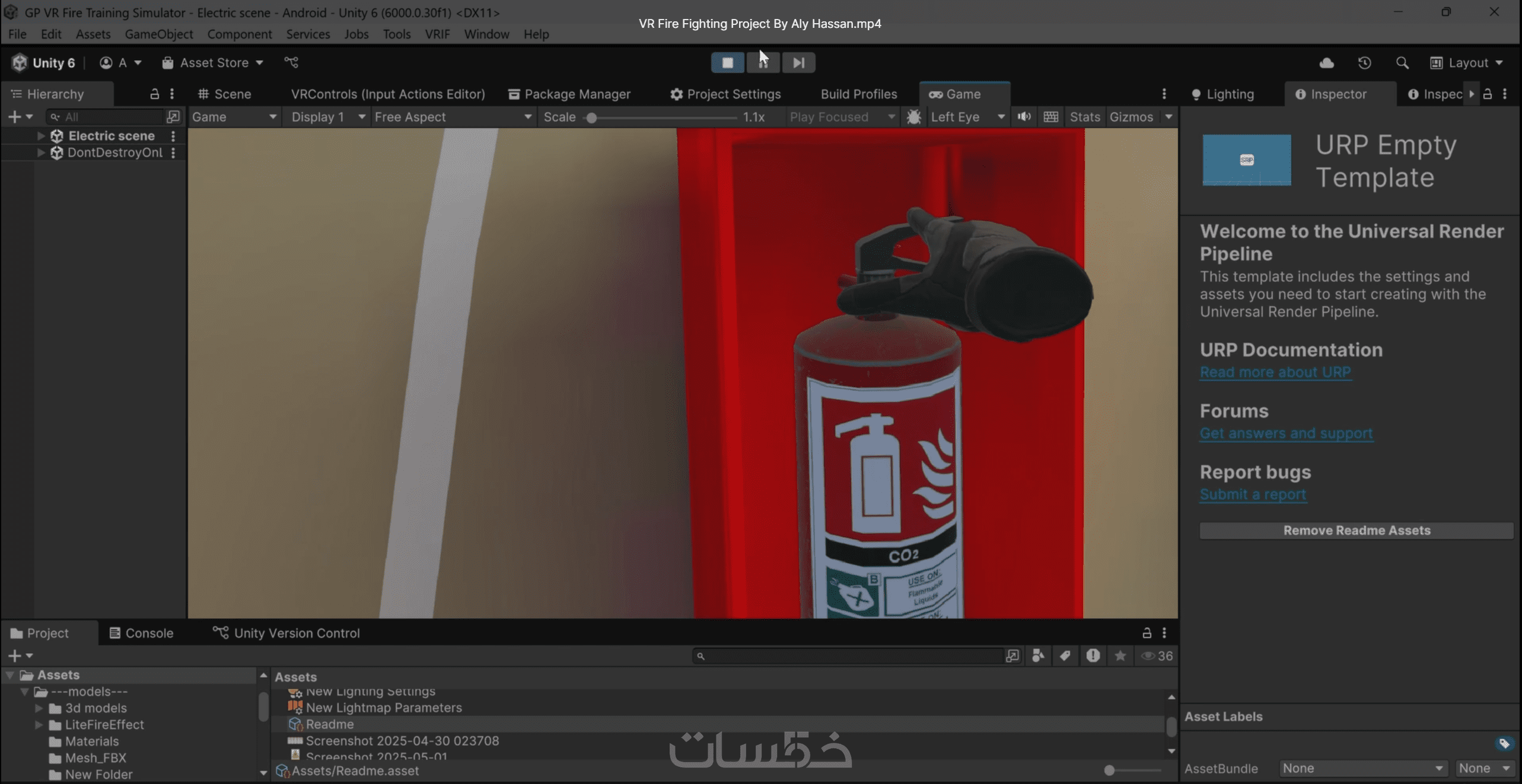Mute audio in the Game view
Image resolution: width=1522 pixels, height=784 pixels.
pos(1024,117)
